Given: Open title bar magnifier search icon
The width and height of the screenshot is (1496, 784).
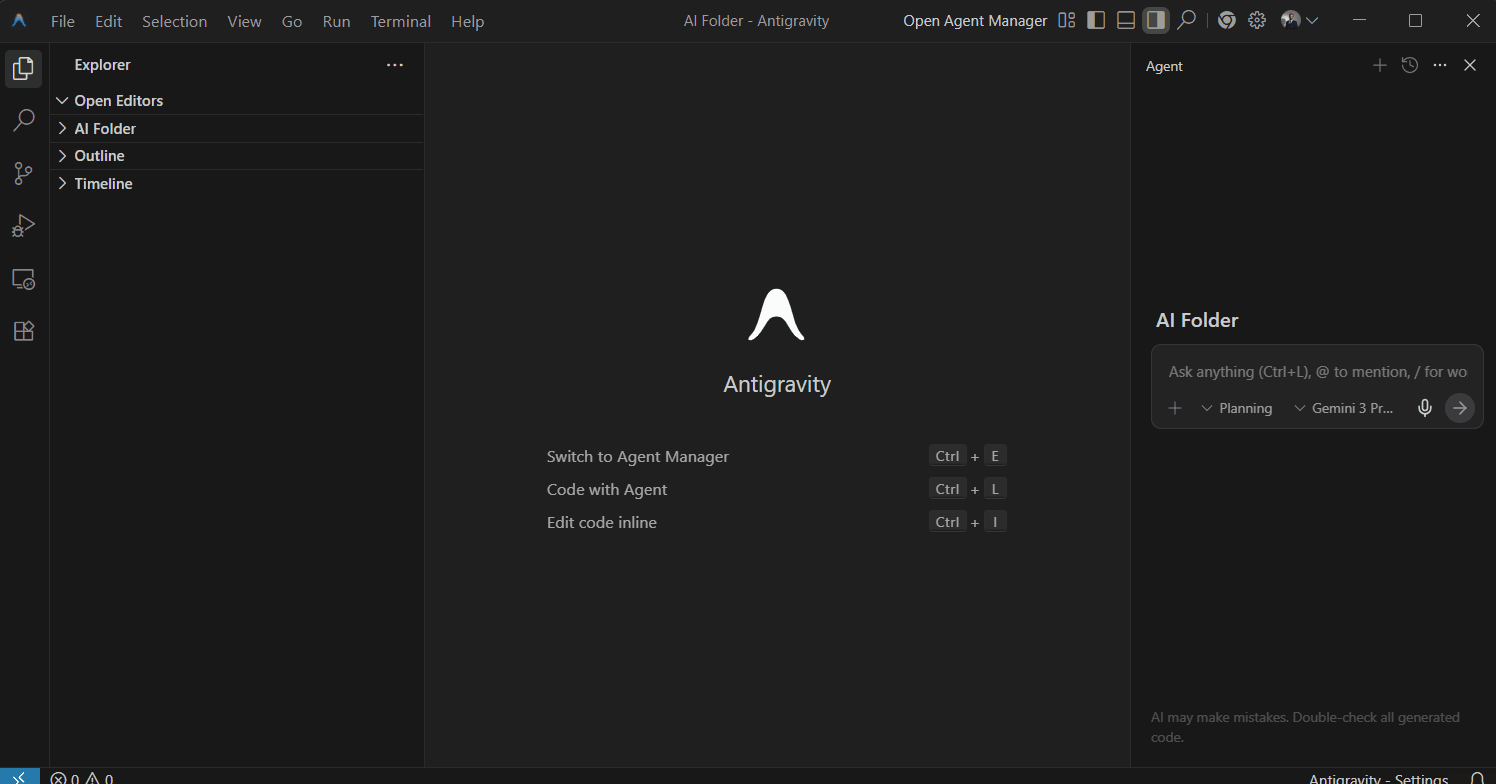Looking at the screenshot, I should pos(1186,20).
